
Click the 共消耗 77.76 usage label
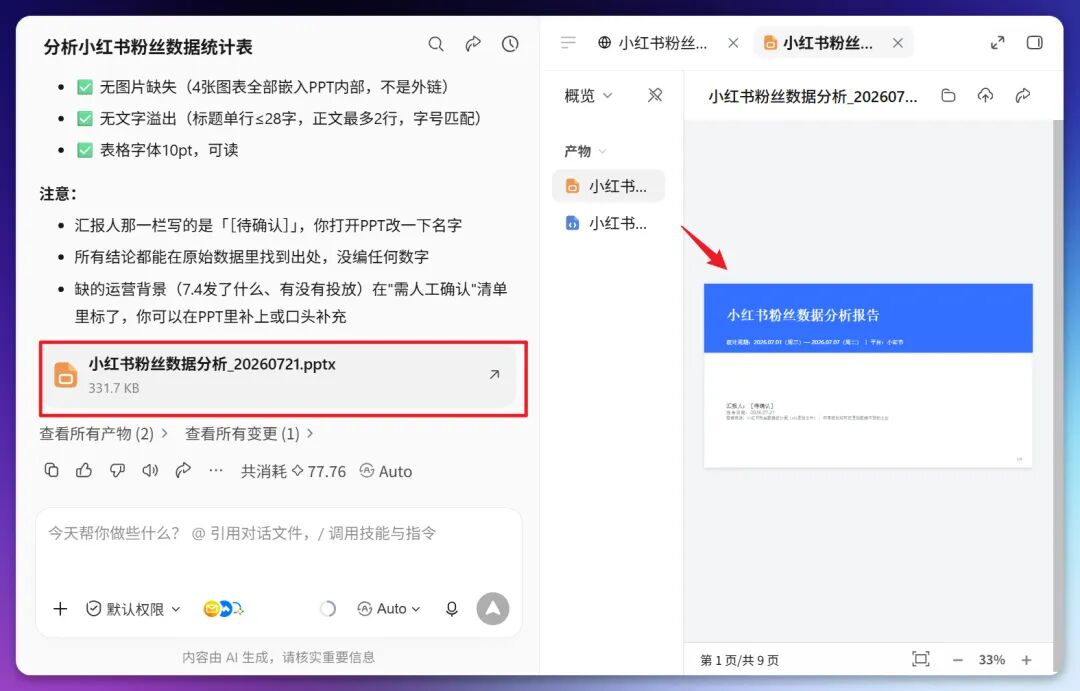click(293, 471)
